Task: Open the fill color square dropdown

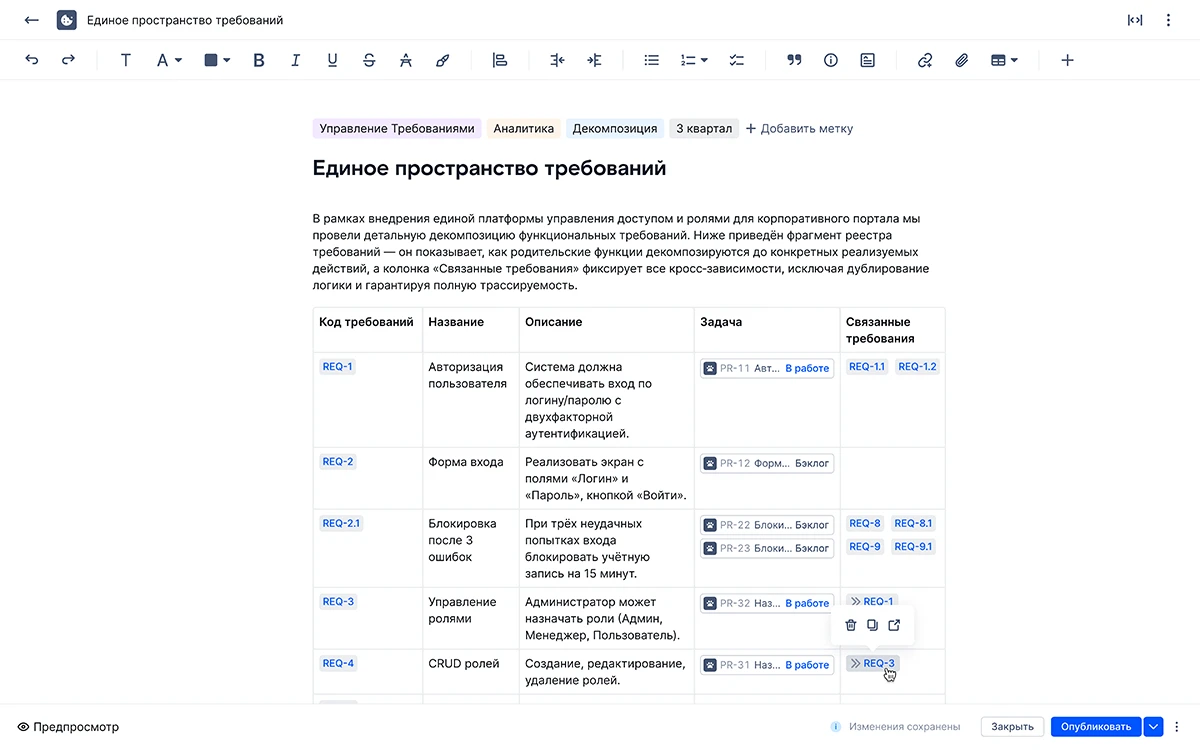Action: (217, 60)
